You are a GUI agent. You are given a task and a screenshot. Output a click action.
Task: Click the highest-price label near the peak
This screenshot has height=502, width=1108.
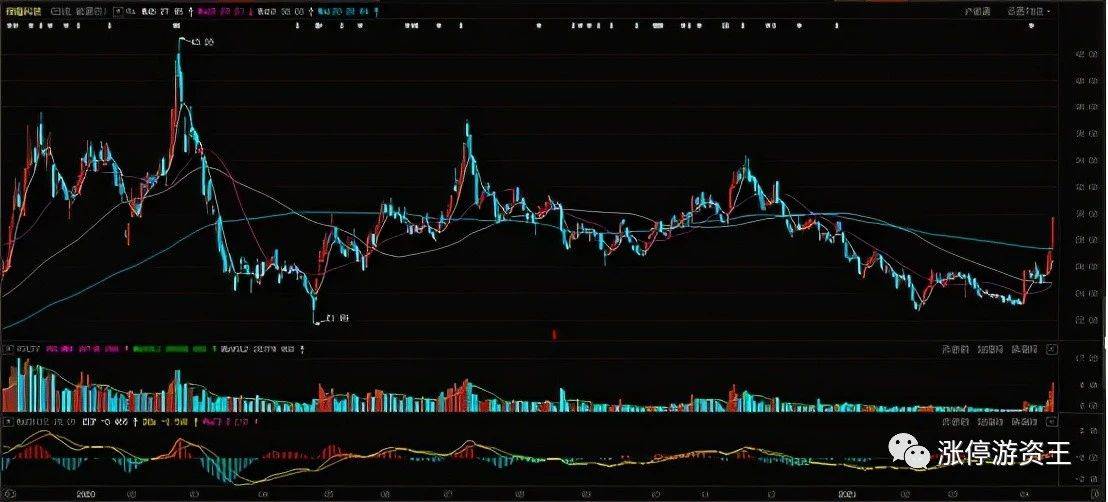click(x=202, y=43)
